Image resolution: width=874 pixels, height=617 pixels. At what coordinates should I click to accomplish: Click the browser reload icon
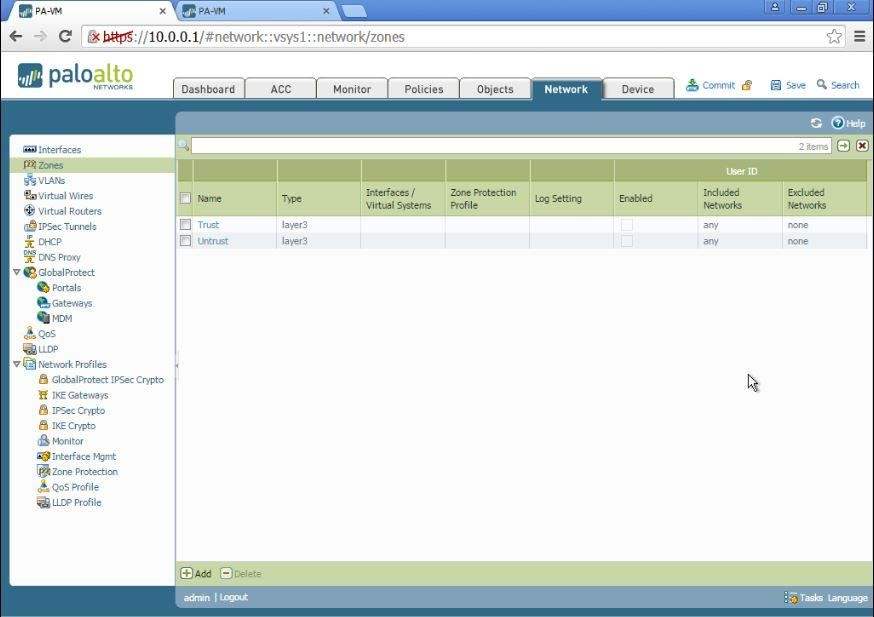click(65, 36)
